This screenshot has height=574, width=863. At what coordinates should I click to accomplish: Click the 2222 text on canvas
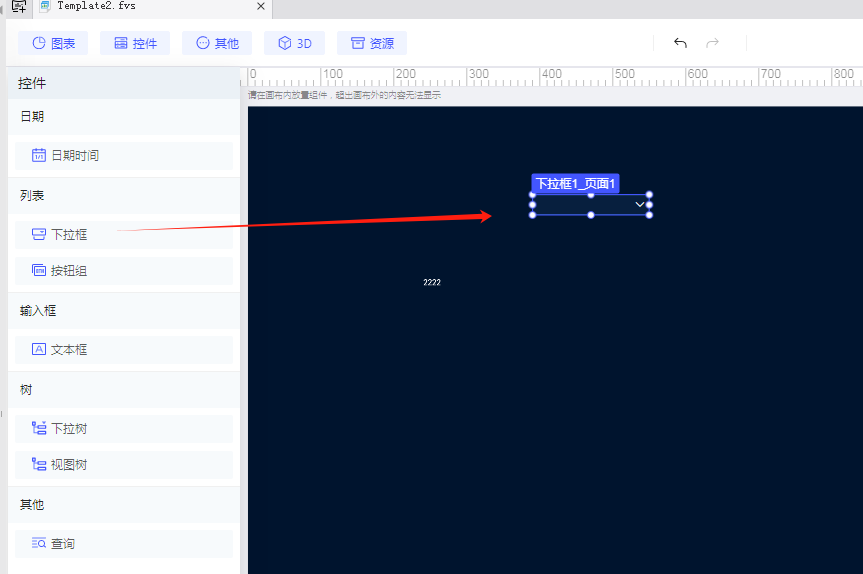click(432, 282)
